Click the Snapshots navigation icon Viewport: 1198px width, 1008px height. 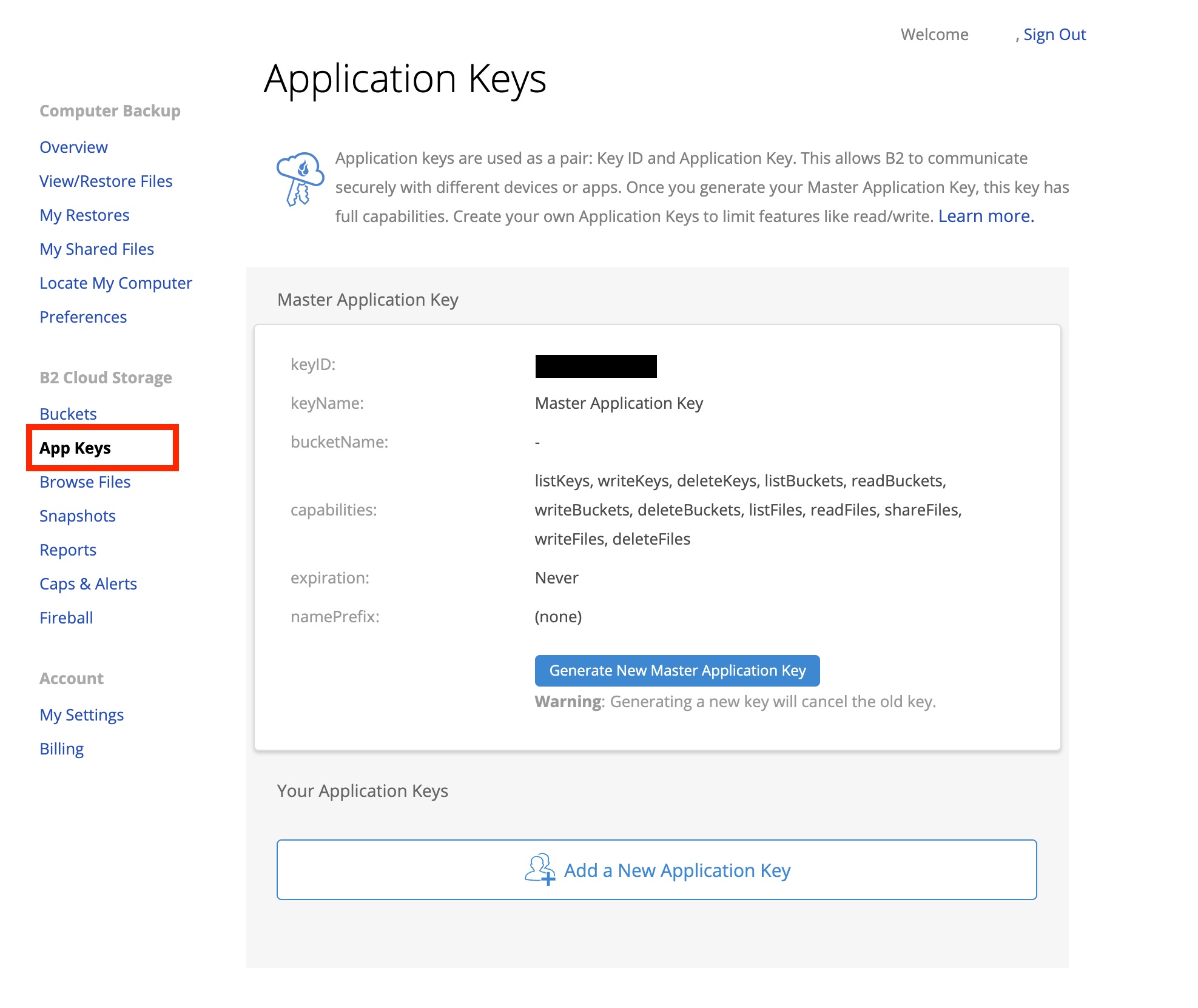coord(77,515)
